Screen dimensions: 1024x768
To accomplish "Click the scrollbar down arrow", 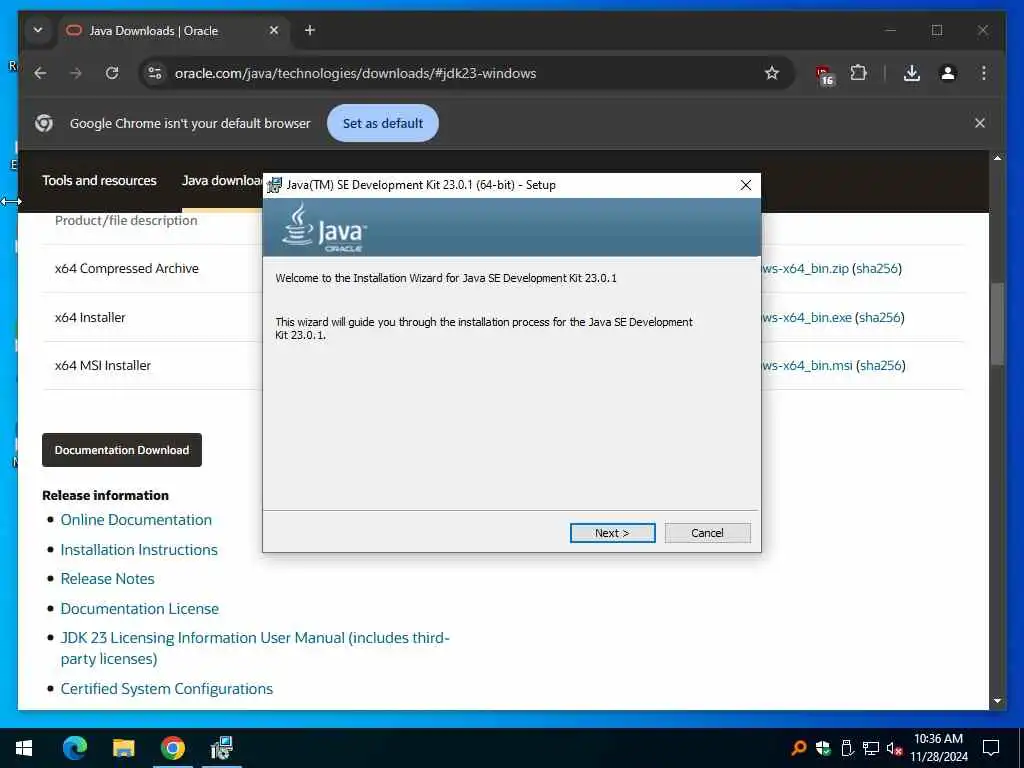I will click(997, 701).
